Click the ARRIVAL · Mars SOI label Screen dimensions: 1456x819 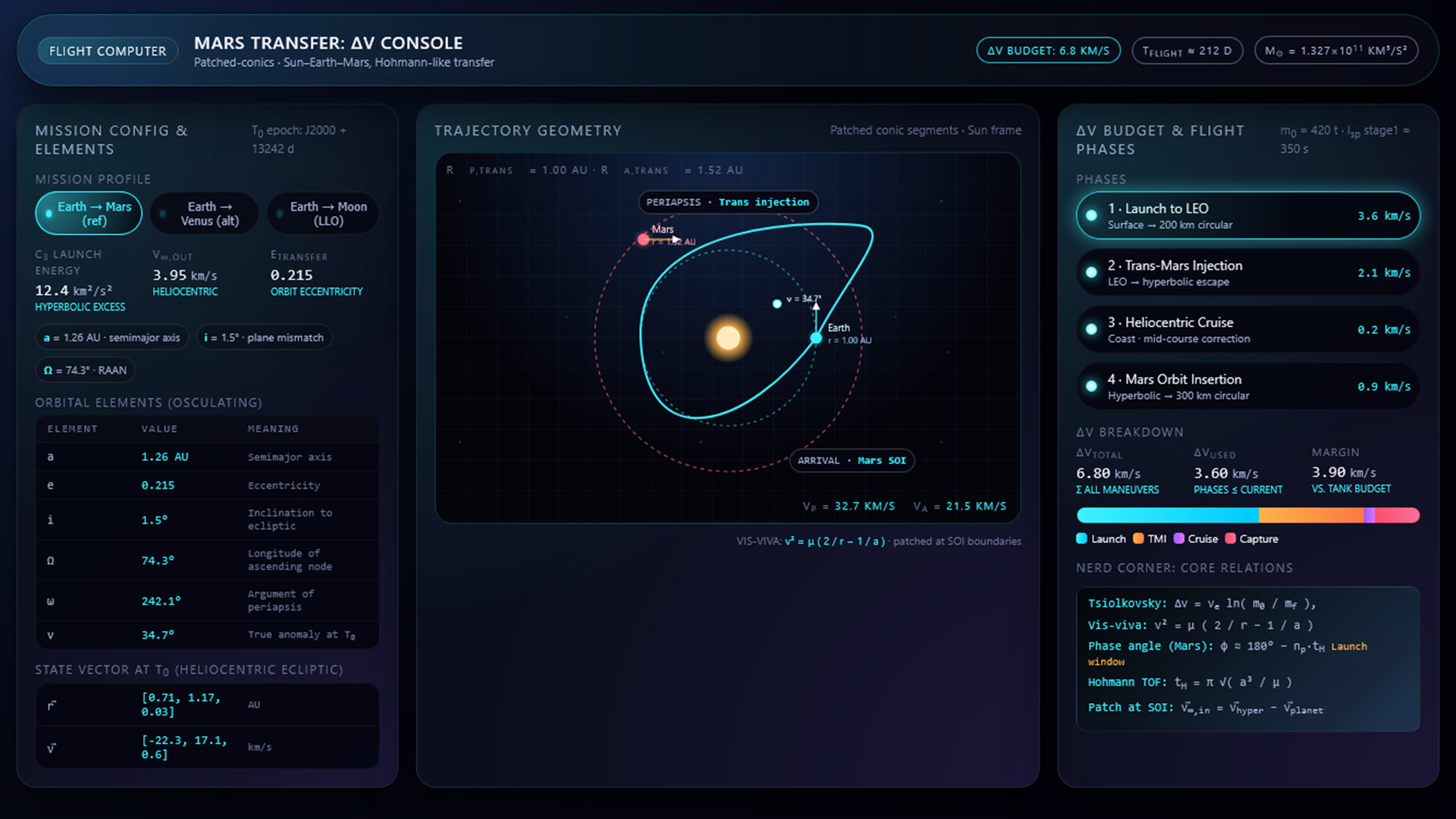click(852, 460)
